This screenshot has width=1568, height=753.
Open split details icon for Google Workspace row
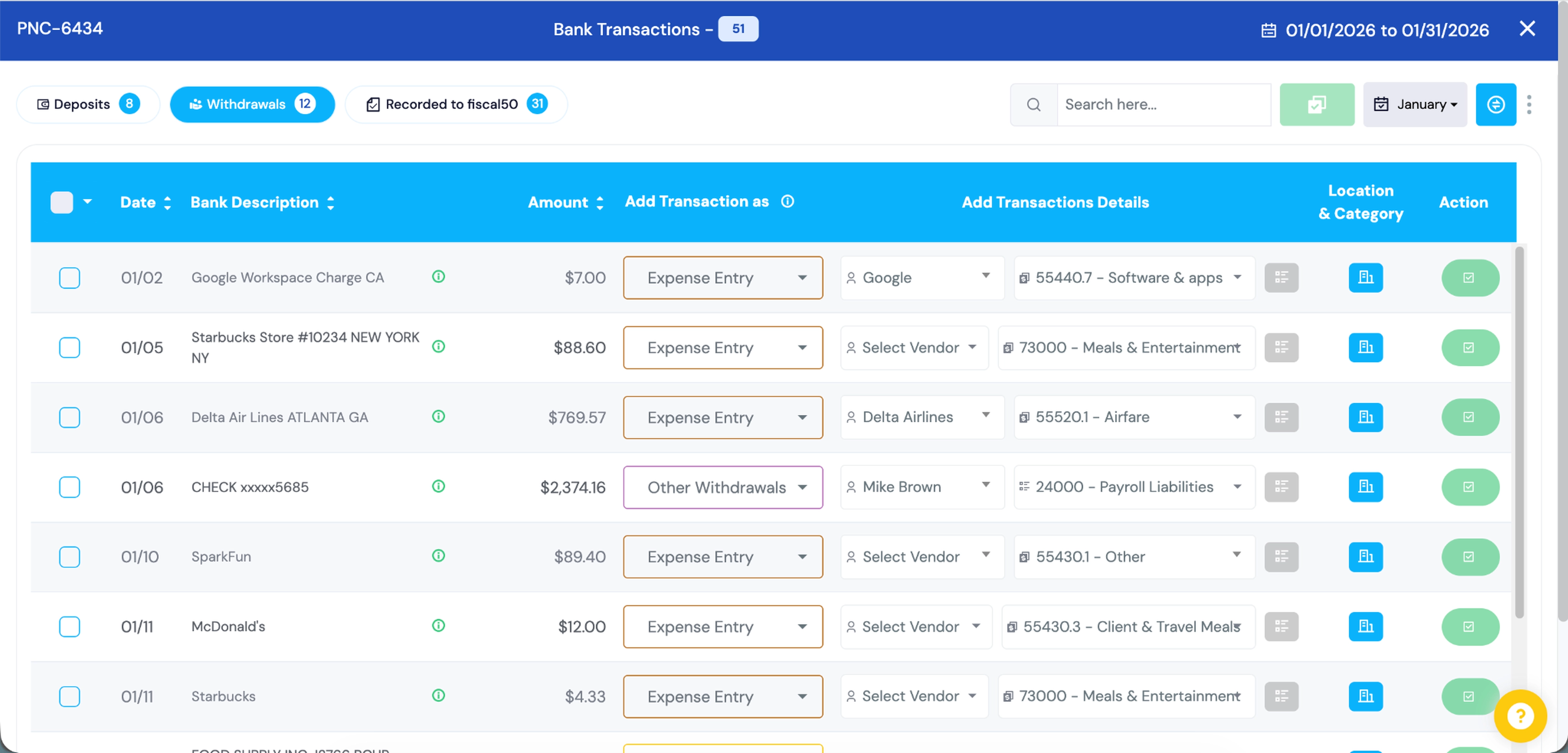click(1281, 278)
